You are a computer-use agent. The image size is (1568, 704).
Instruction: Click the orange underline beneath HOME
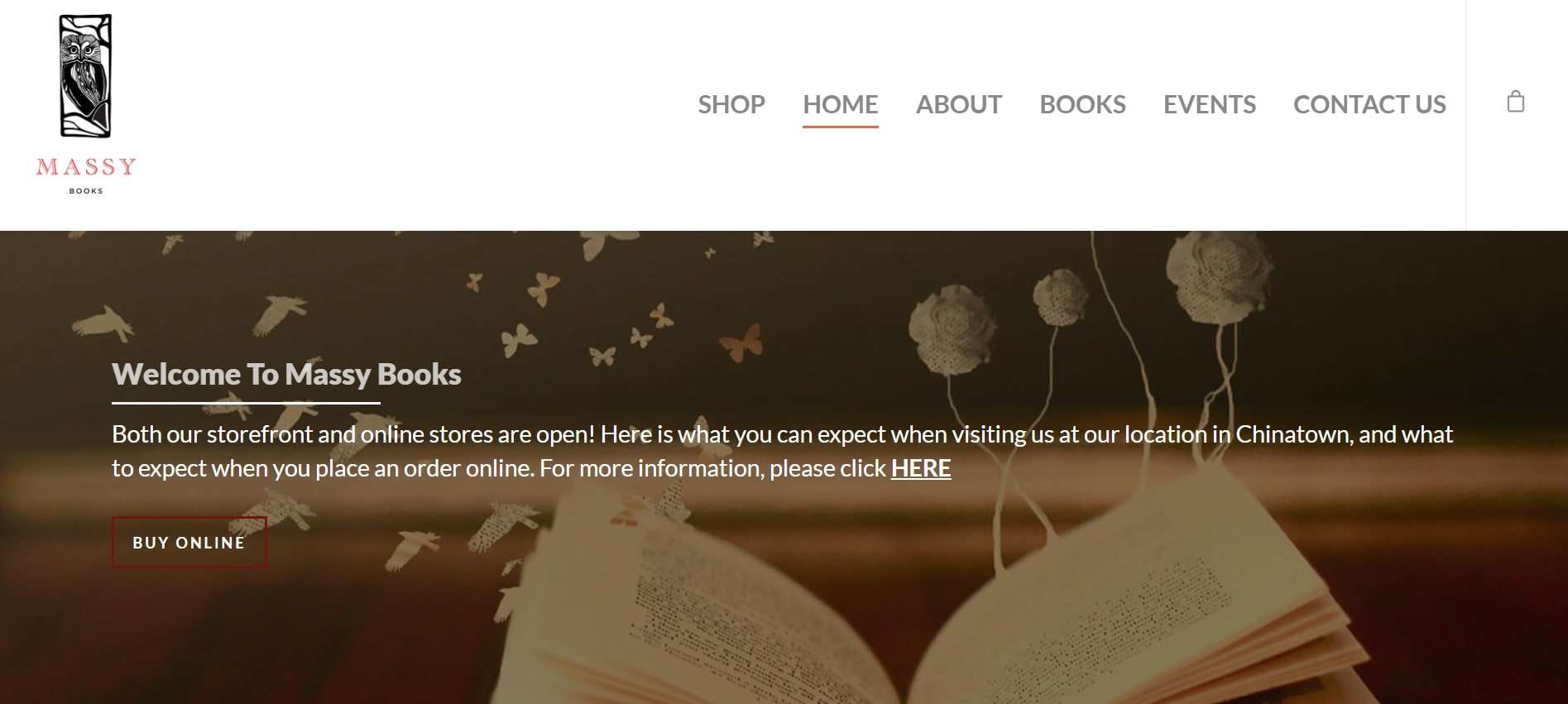(840, 127)
